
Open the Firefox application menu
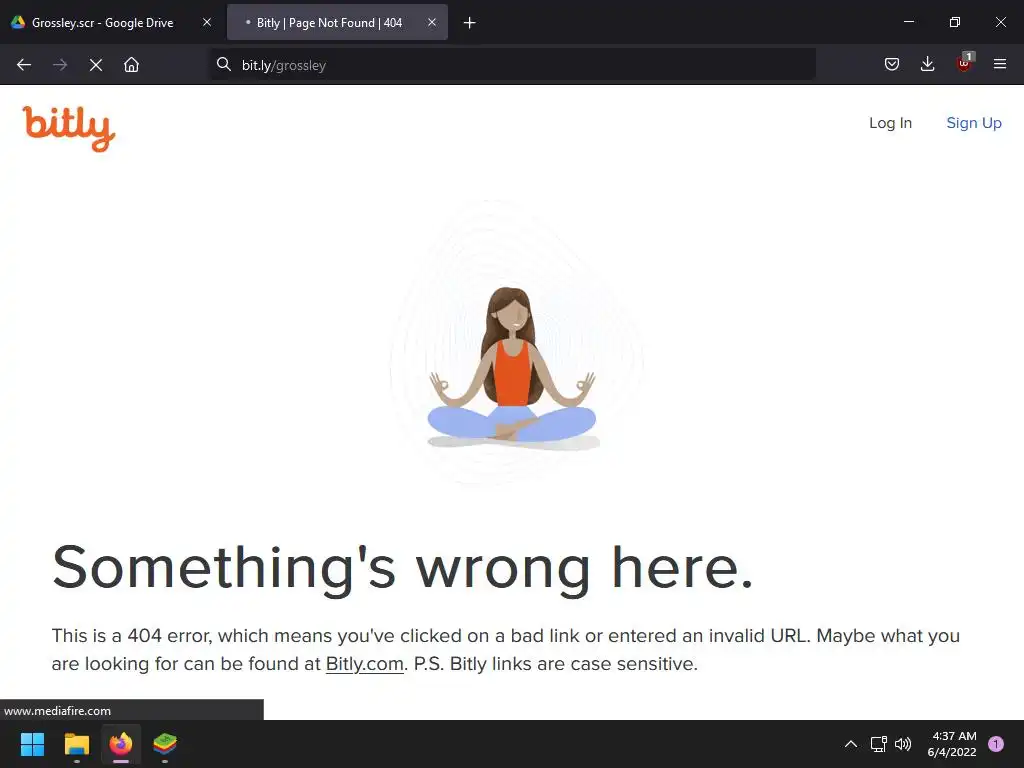click(x=999, y=64)
